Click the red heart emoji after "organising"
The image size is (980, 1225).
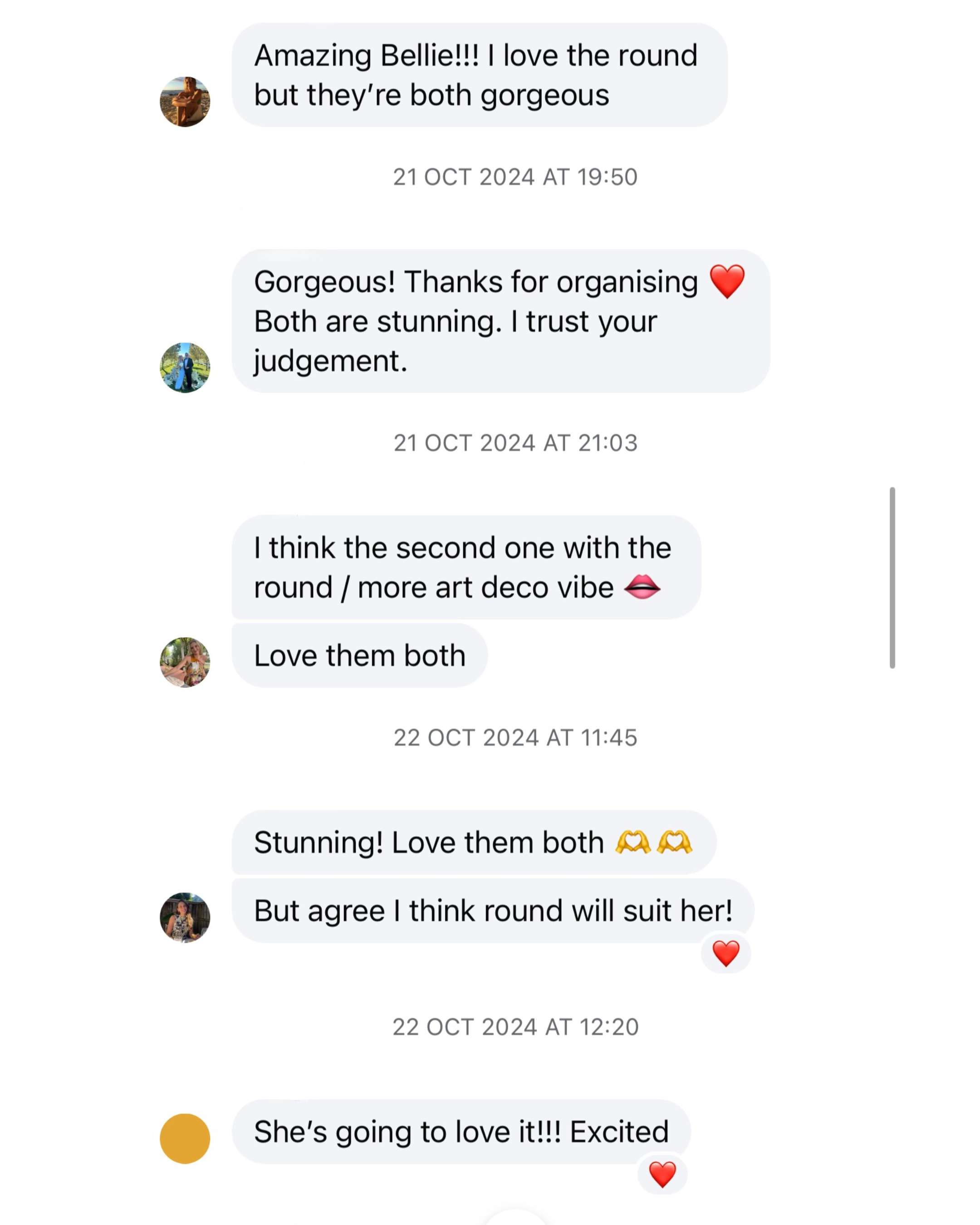point(727,281)
